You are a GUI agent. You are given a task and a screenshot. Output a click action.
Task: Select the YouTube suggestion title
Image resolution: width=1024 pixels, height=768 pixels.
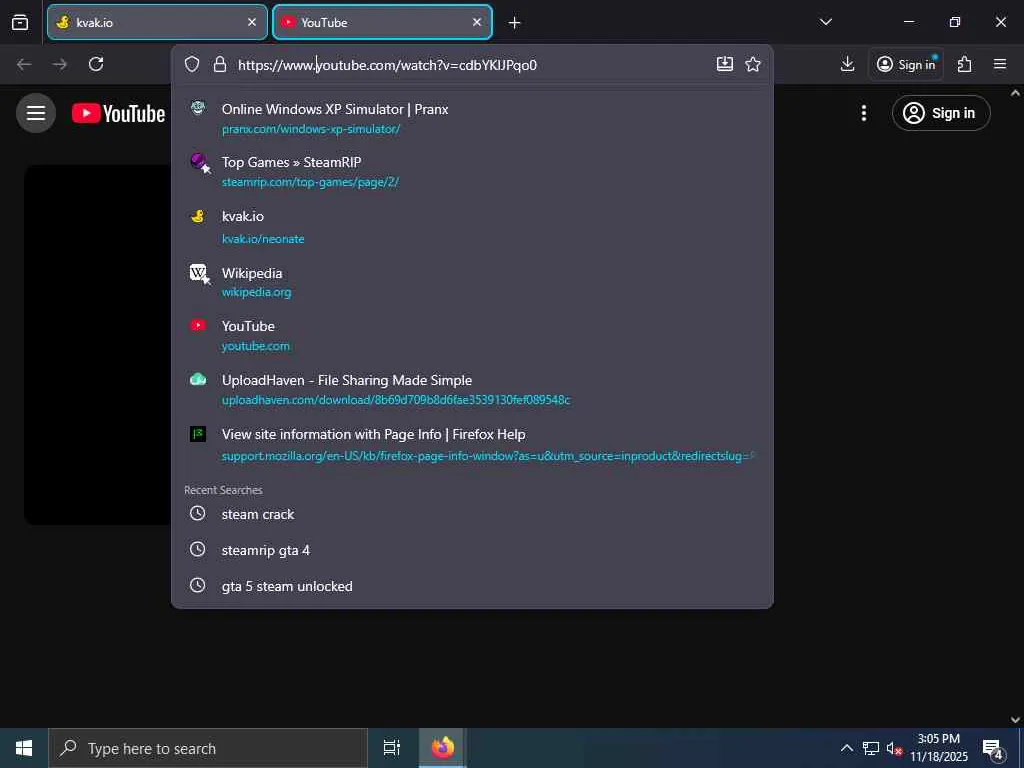(x=248, y=326)
